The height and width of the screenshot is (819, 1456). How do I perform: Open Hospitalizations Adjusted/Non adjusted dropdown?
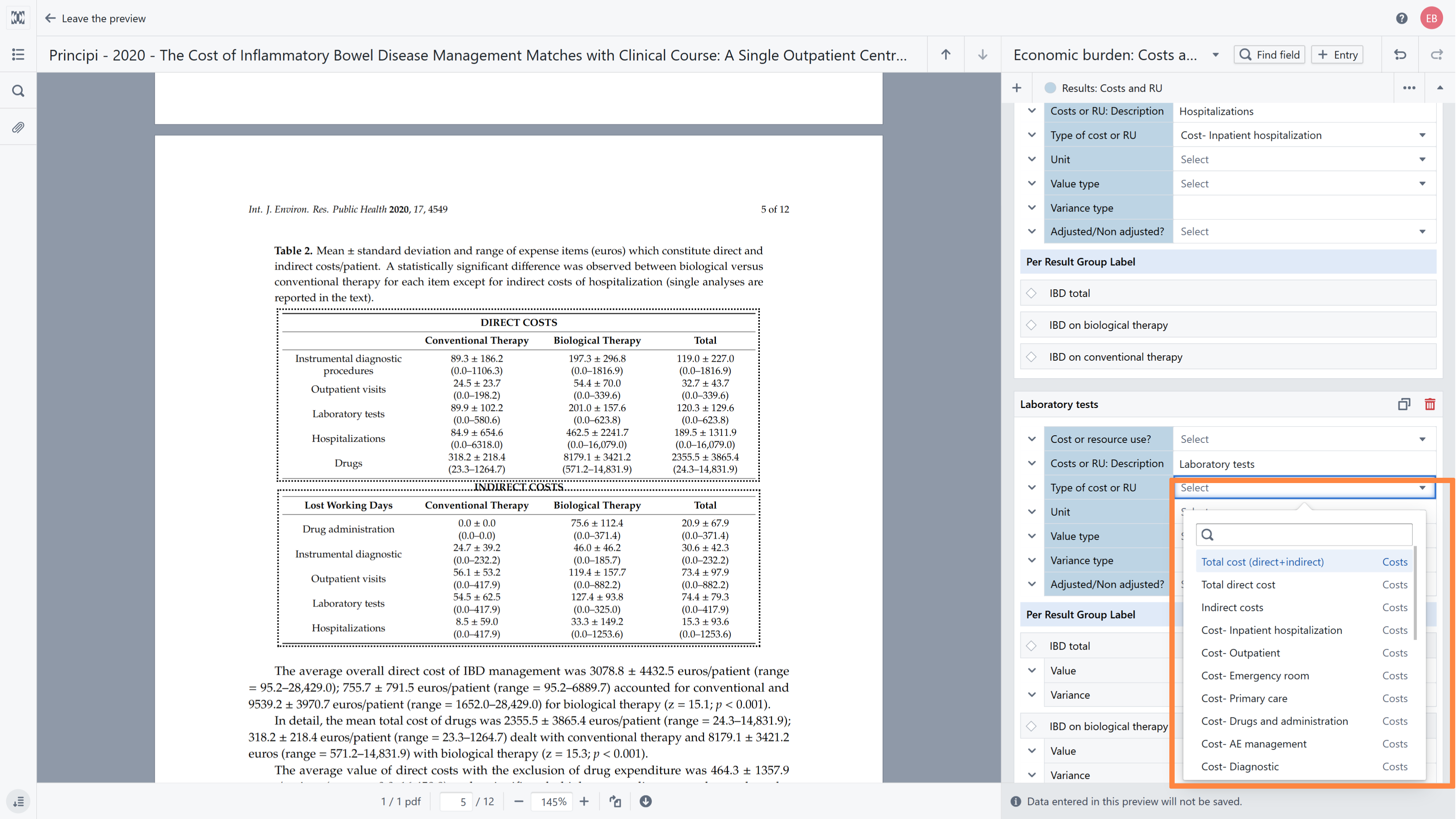pos(1304,231)
